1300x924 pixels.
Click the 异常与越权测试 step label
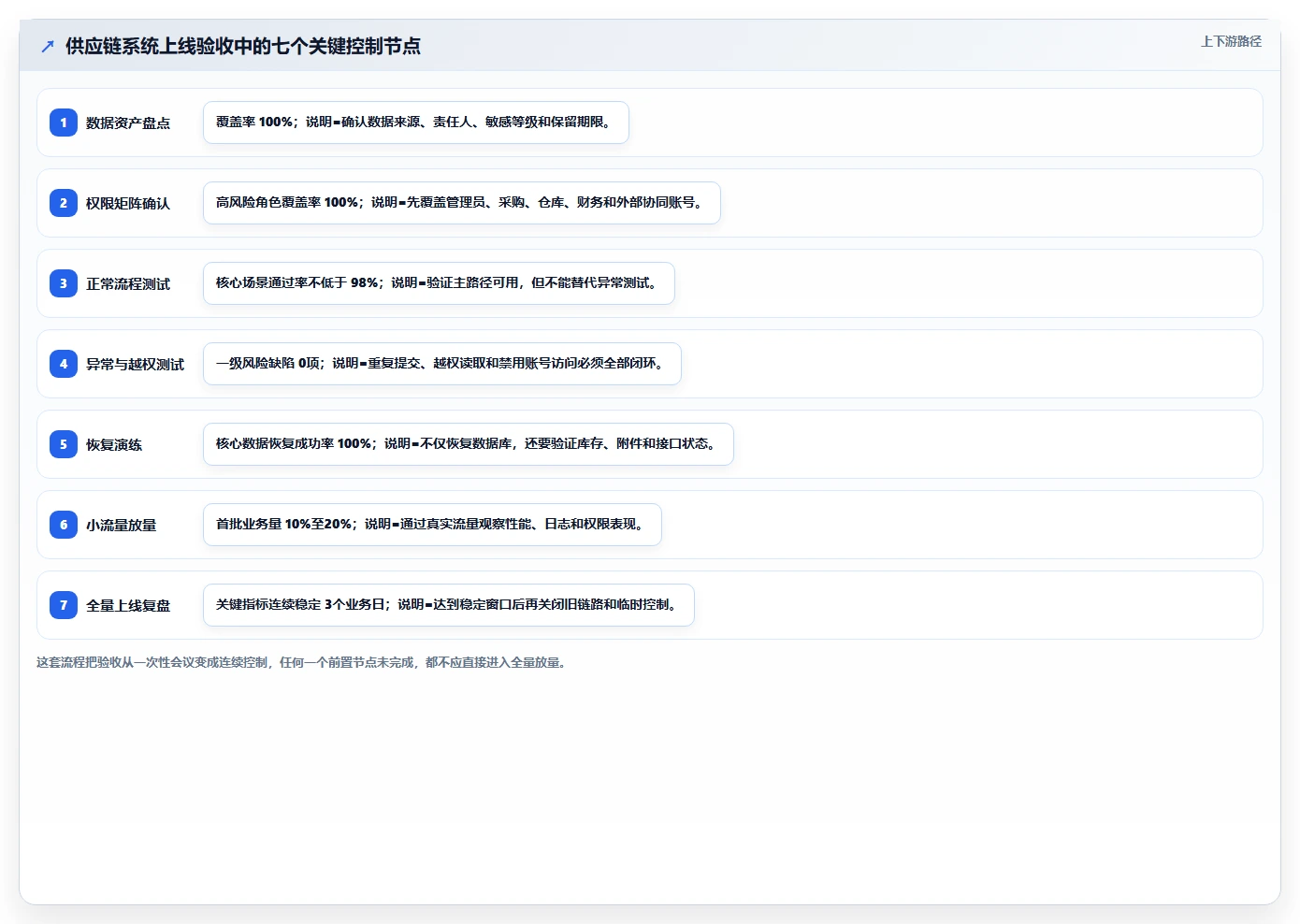pyautogui.click(x=135, y=364)
